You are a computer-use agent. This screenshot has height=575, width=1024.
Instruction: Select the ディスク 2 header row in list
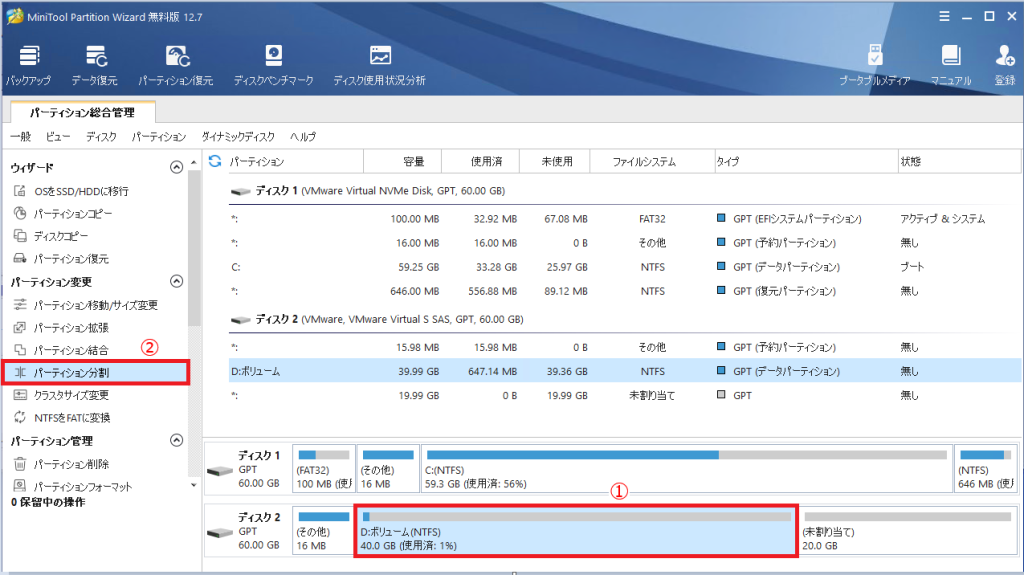pyautogui.click(x=625, y=320)
